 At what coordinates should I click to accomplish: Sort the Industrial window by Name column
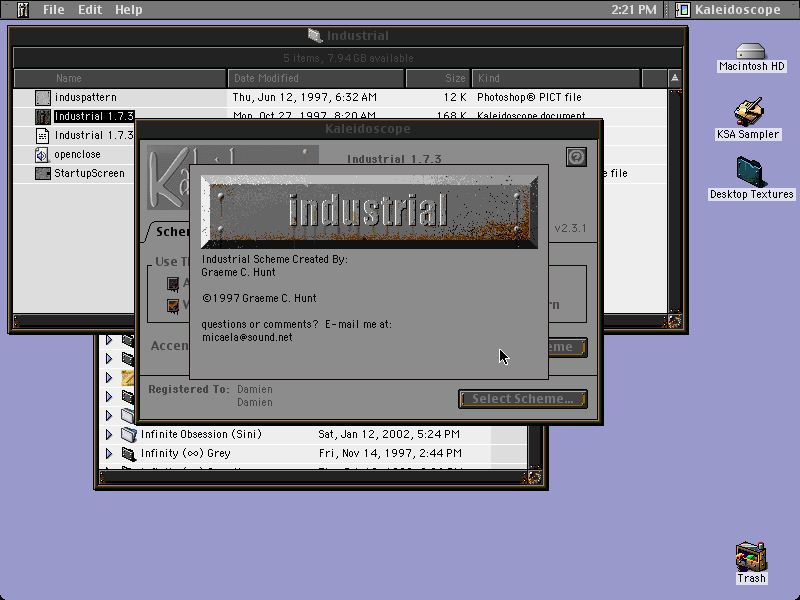click(120, 78)
